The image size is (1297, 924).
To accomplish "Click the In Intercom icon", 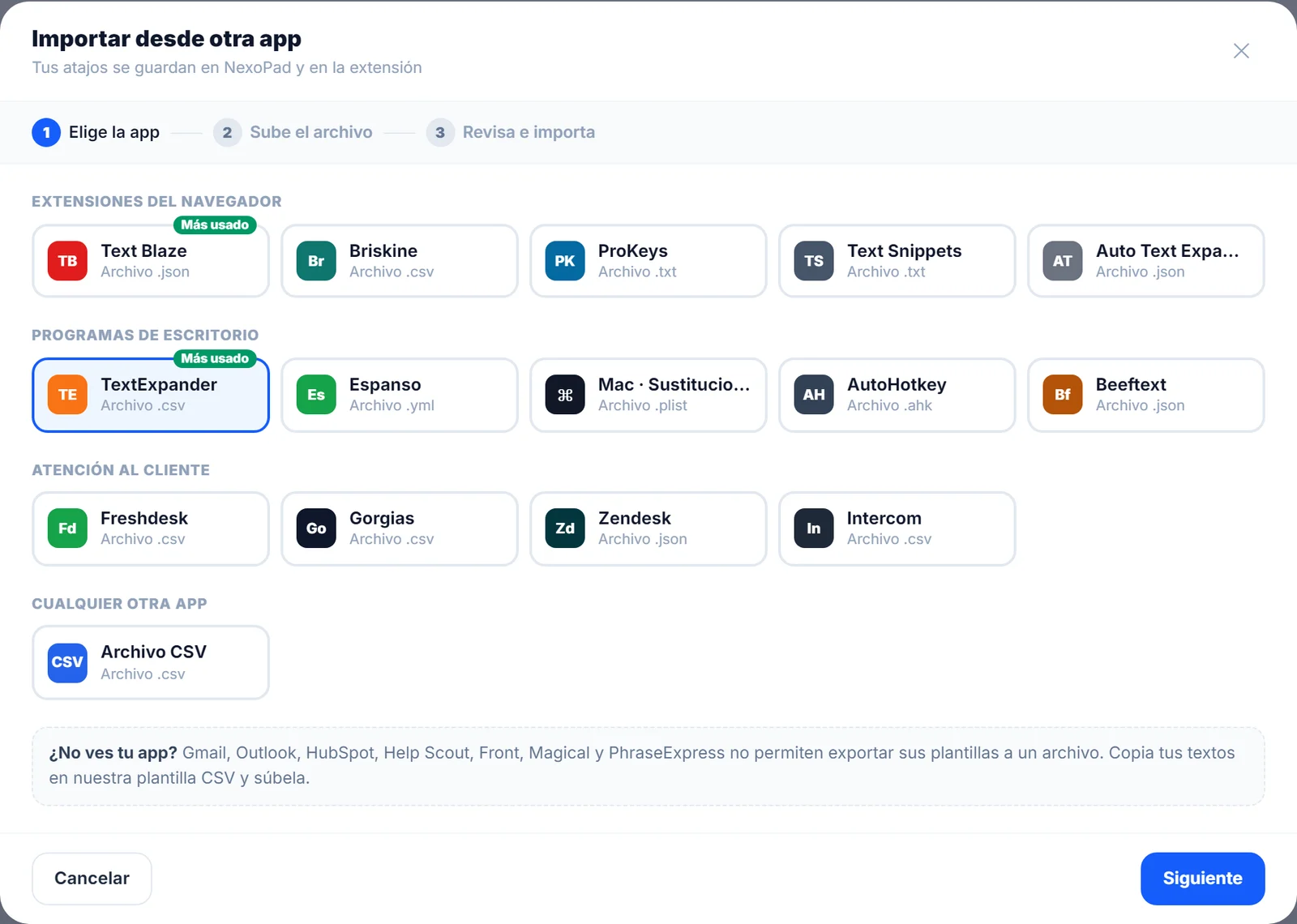I will pyautogui.click(x=814, y=528).
